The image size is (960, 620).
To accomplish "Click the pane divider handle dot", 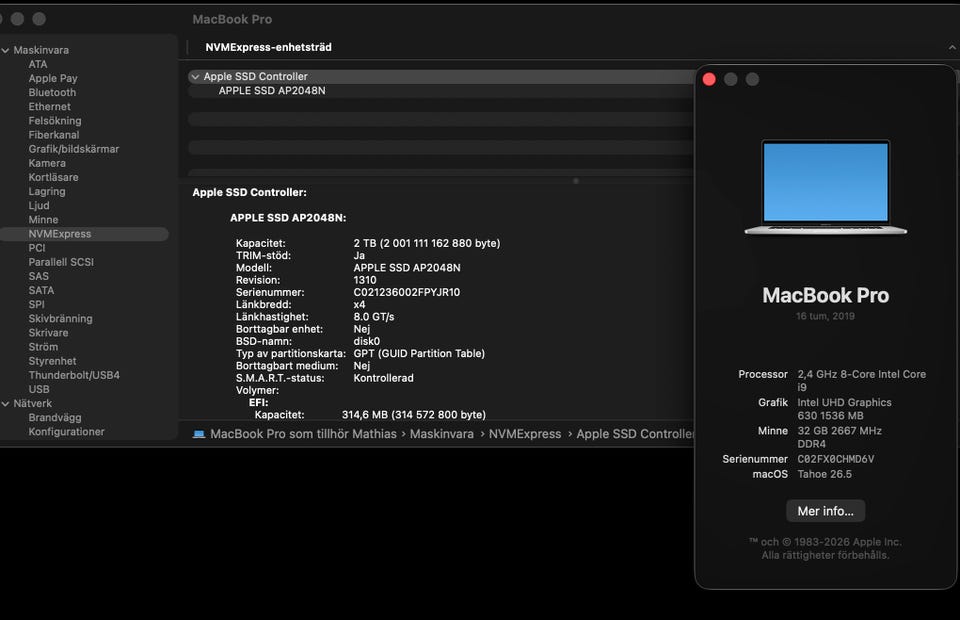I will pyautogui.click(x=576, y=181).
